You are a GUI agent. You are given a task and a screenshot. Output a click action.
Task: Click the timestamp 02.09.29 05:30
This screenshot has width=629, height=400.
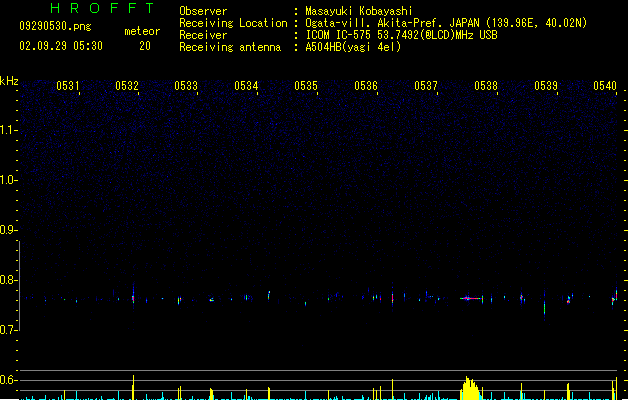click(x=61, y=46)
